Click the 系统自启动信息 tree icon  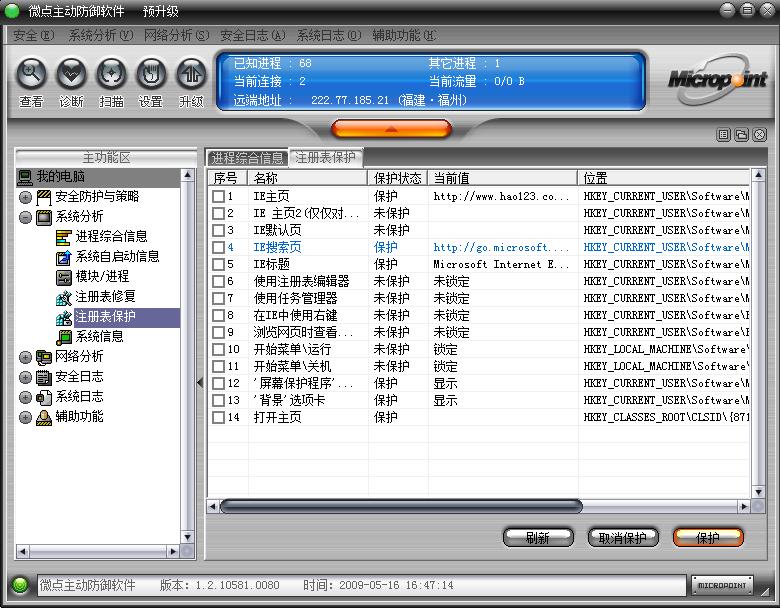click(63, 257)
